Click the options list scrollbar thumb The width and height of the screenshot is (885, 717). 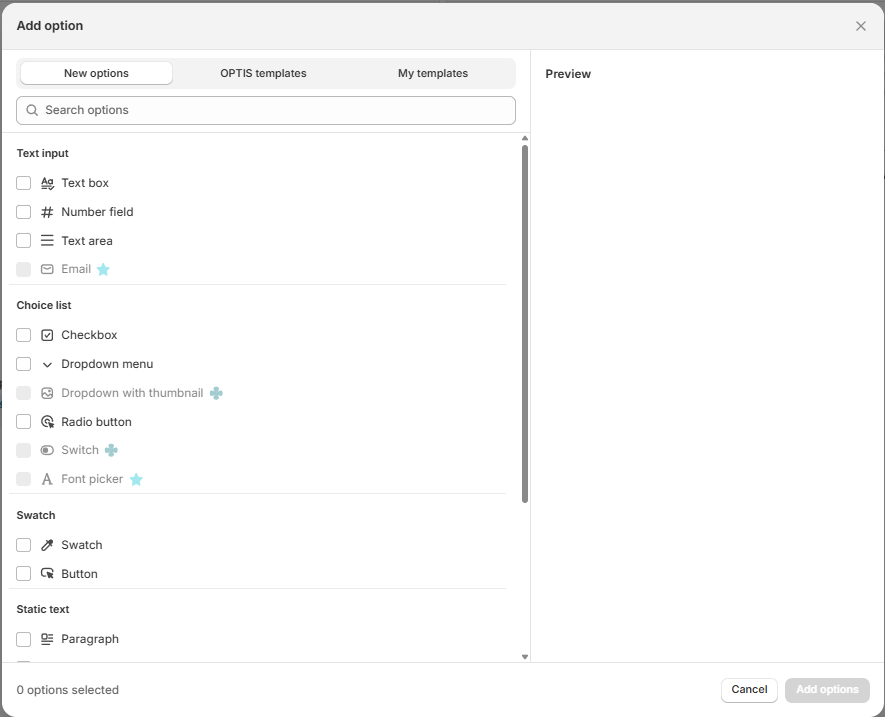525,324
